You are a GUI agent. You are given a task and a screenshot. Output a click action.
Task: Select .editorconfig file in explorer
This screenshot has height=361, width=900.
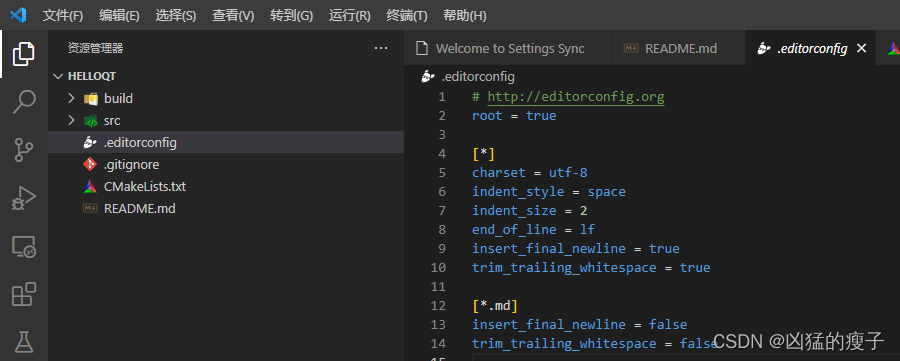[226, 142]
